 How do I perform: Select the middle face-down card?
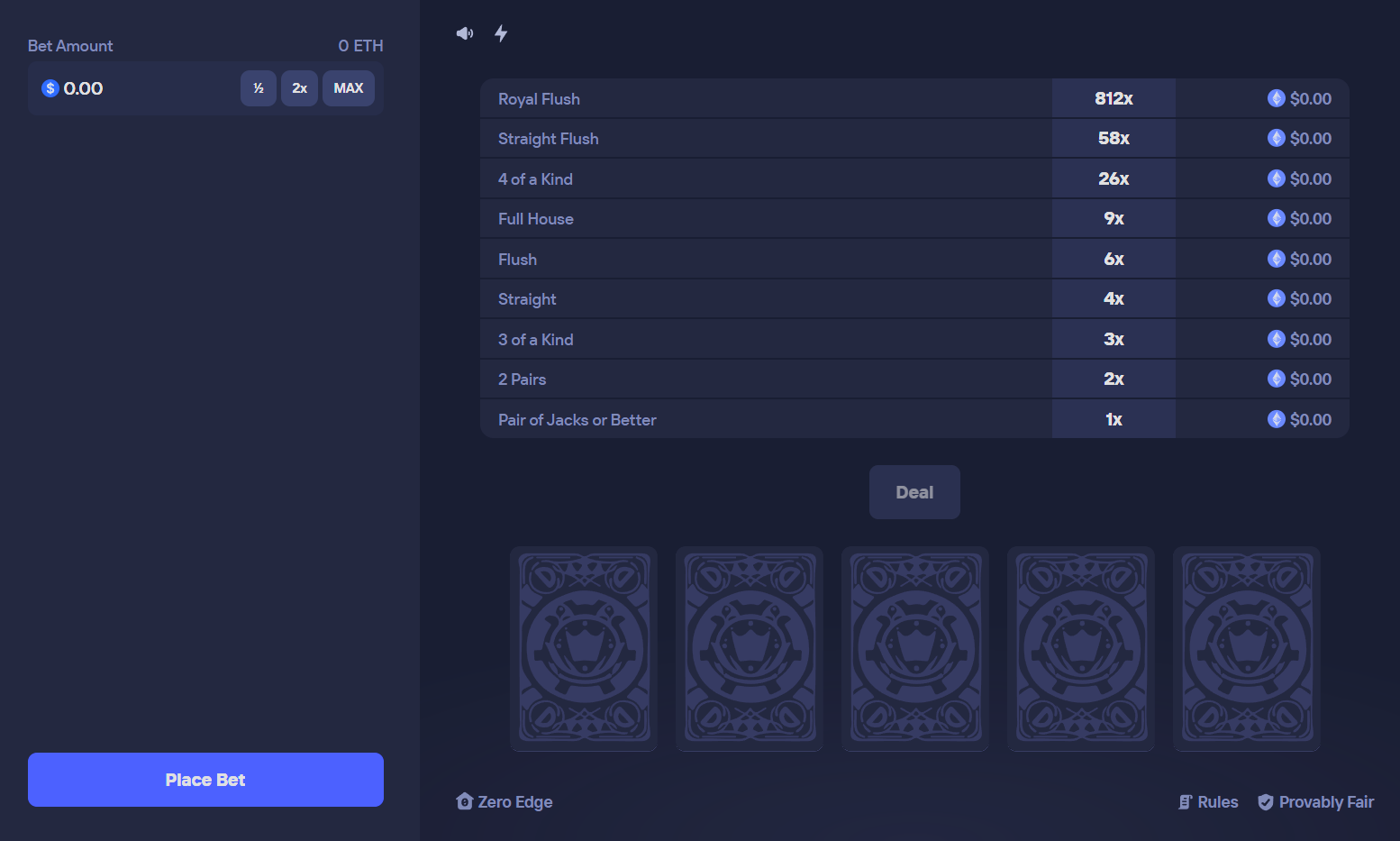914,649
